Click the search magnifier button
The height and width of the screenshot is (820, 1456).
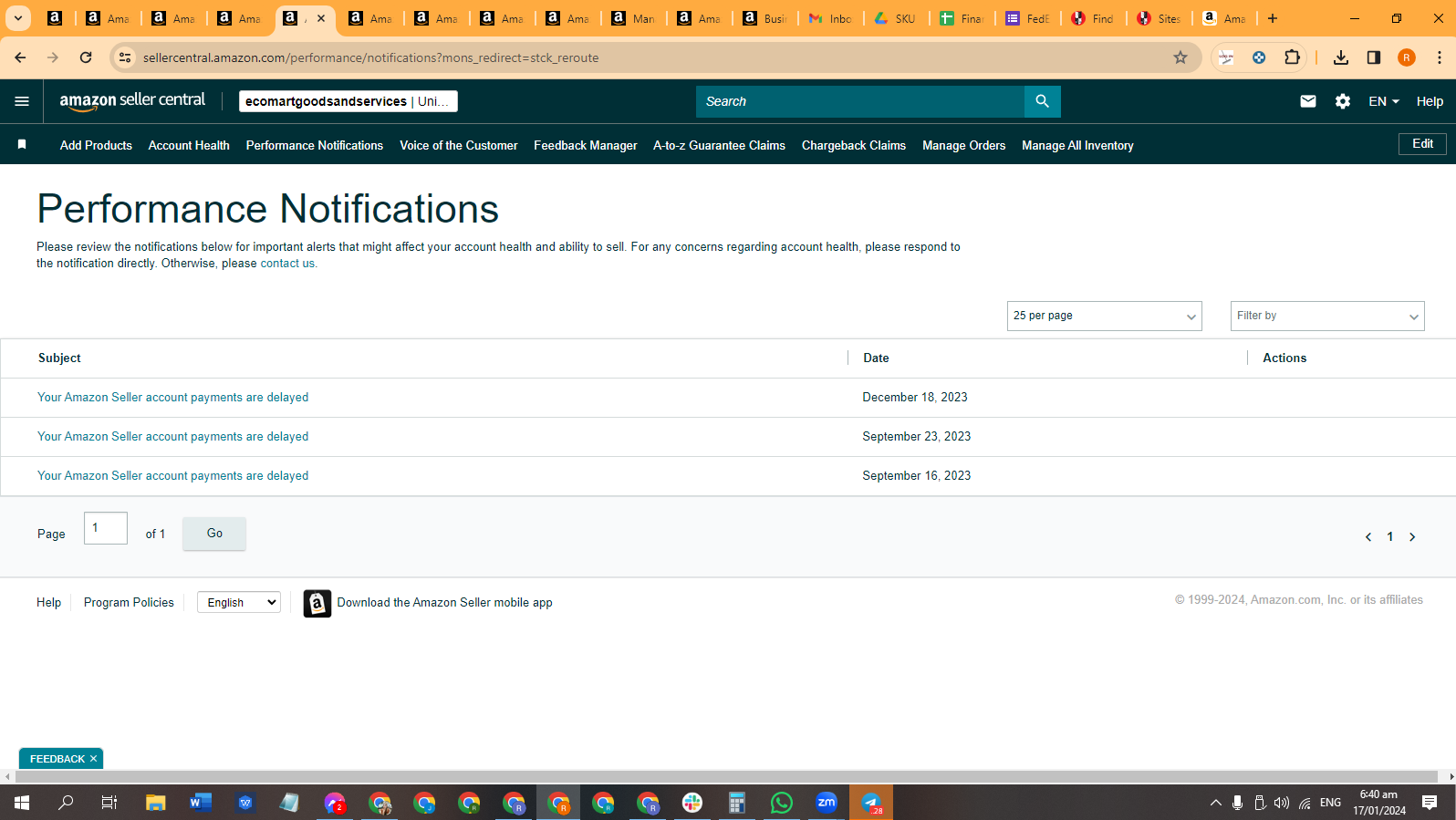point(1042,101)
